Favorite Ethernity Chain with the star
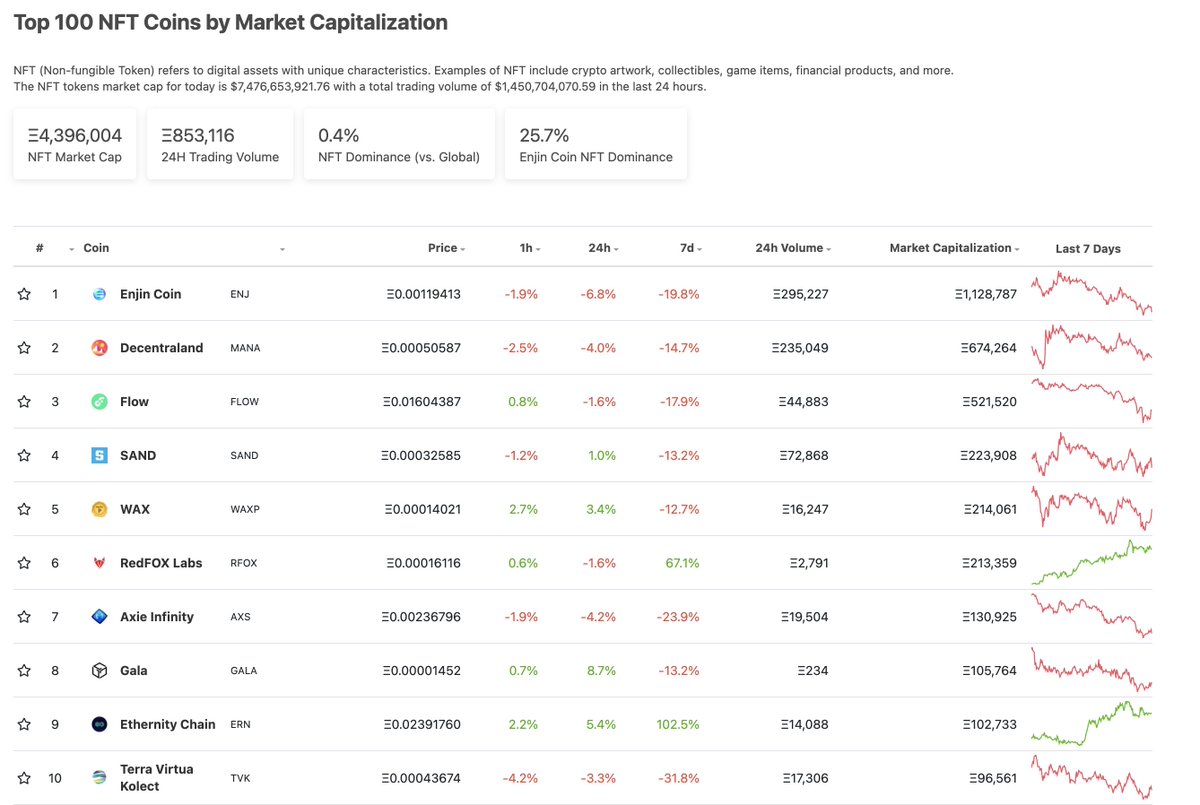The width and height of the screenshot is (1200, 805). (x=24, y=724)
